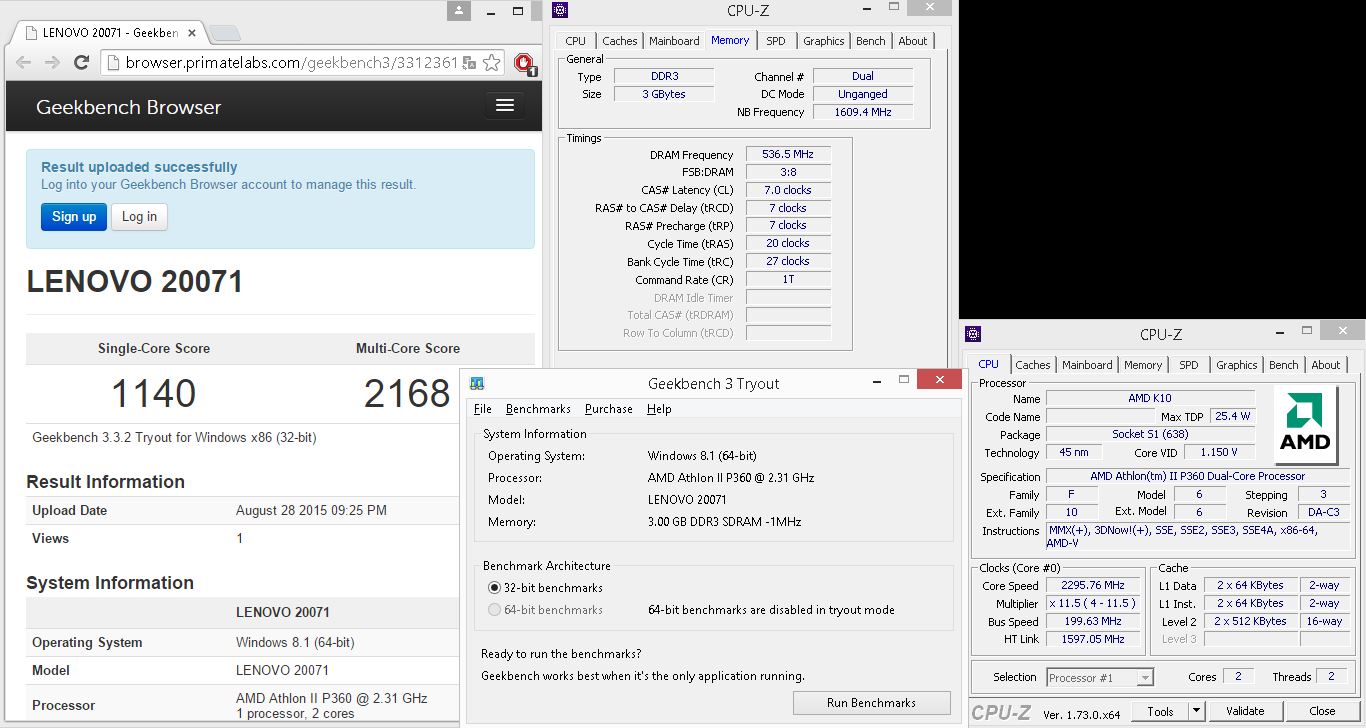Click the CPU-Z icon in the Memory window title bar
This screenshot has height=728, width=1366.
point(560,10)
